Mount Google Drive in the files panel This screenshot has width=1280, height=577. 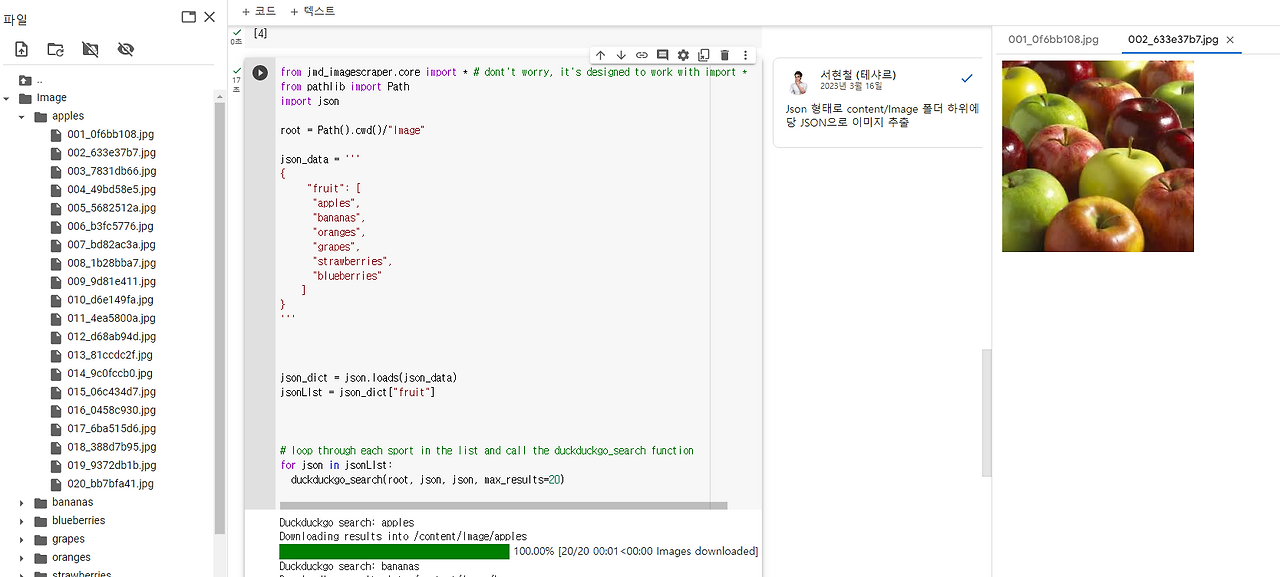(x=90, y=49)
